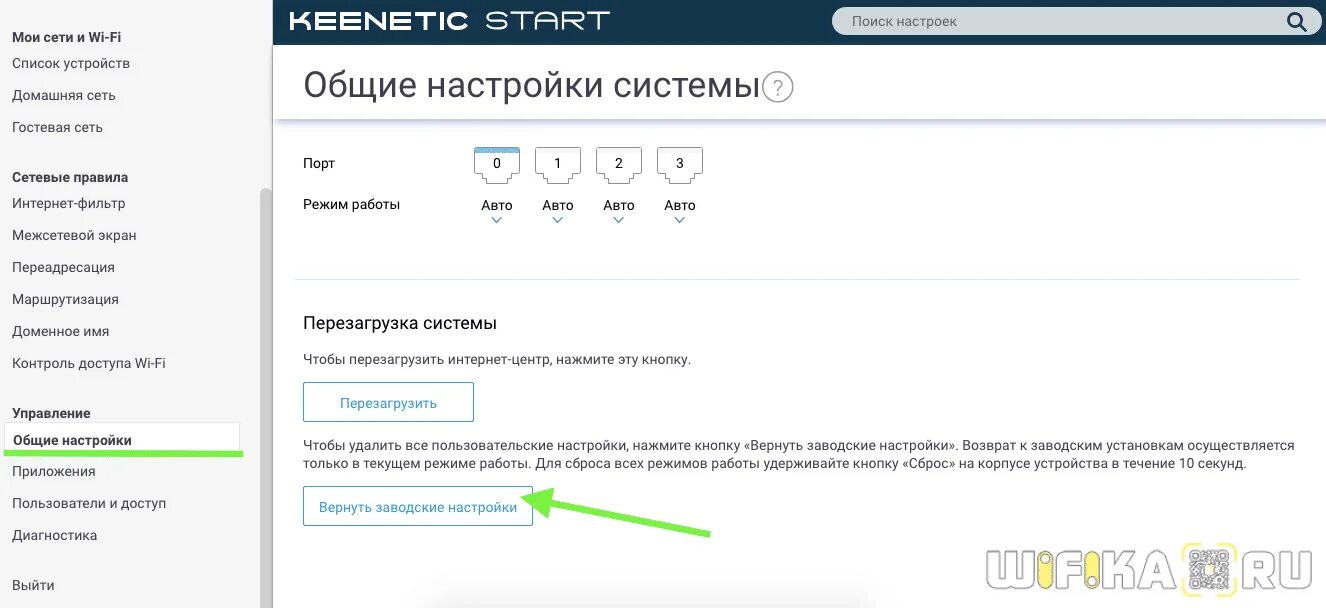1326x608 pixels.
Task: Click the Keenetic Start logo
Action: pos(449,21)
